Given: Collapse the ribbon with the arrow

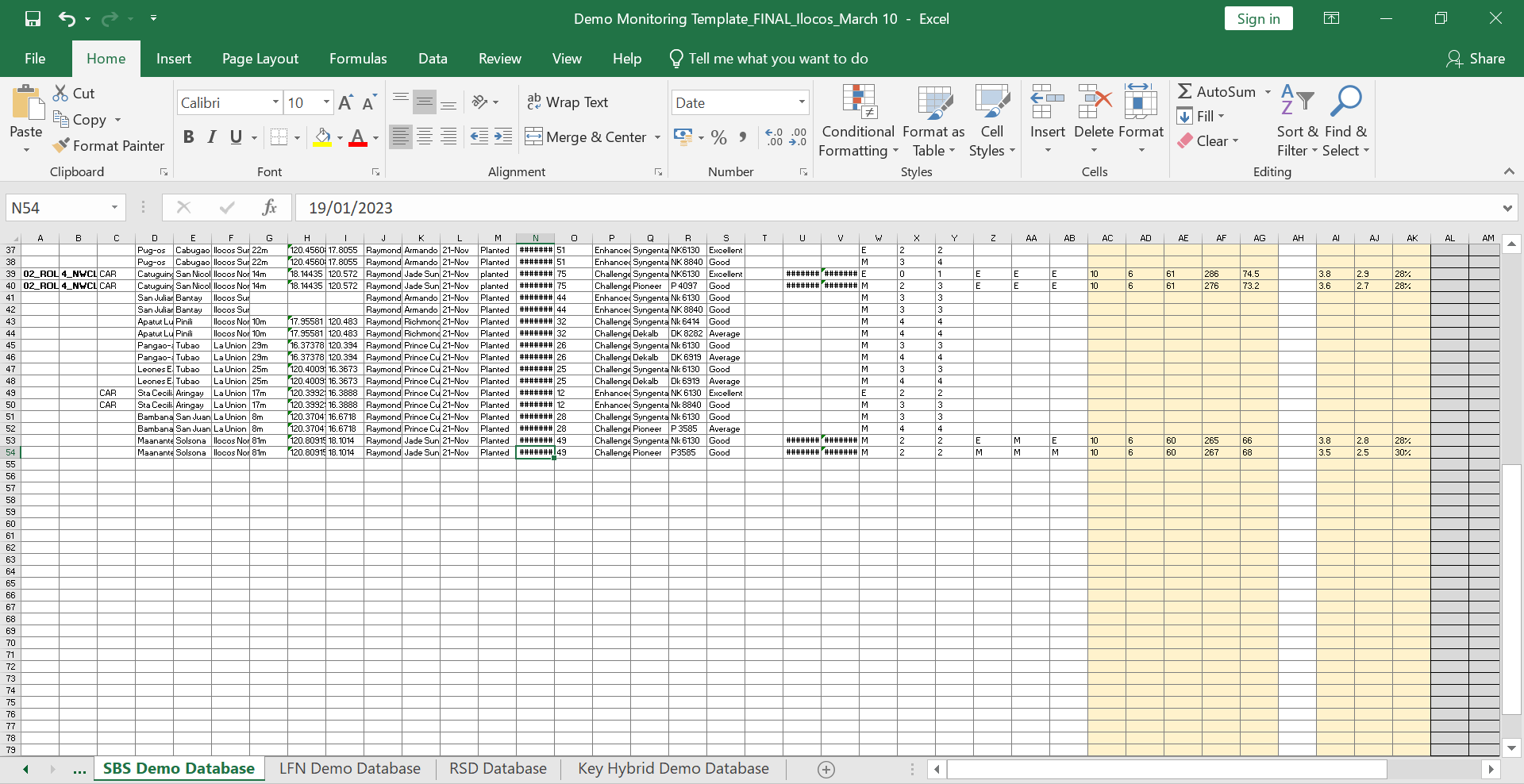Looking at the screenshot, I should (x=1509, y=171).
